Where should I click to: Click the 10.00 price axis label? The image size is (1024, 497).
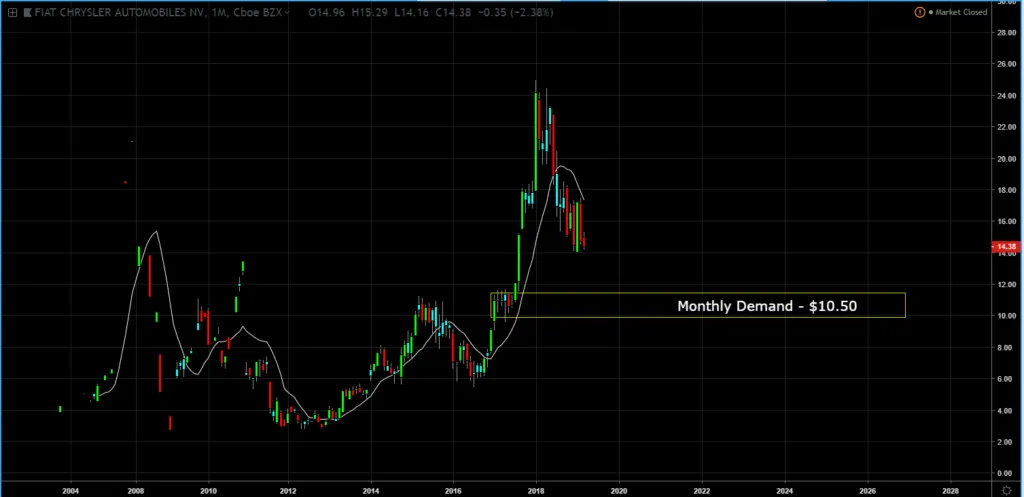[1006, 316]
